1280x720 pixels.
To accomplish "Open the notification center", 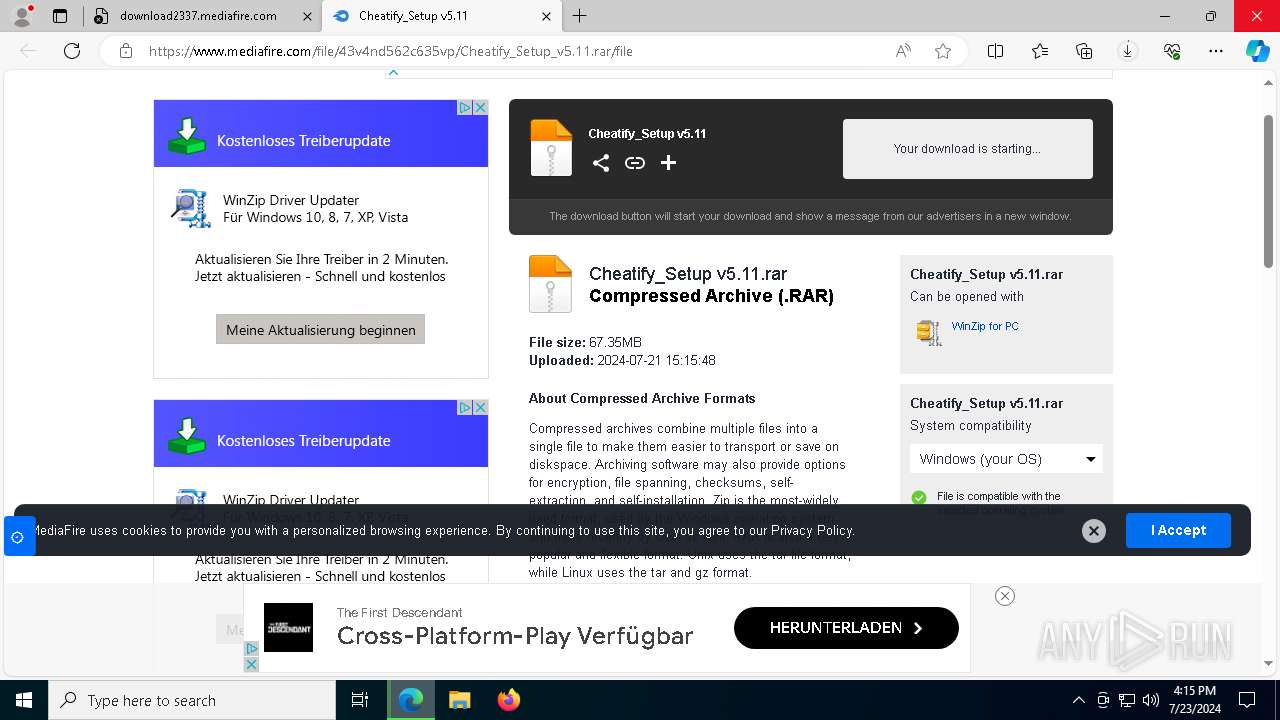I will [1247, 700].
